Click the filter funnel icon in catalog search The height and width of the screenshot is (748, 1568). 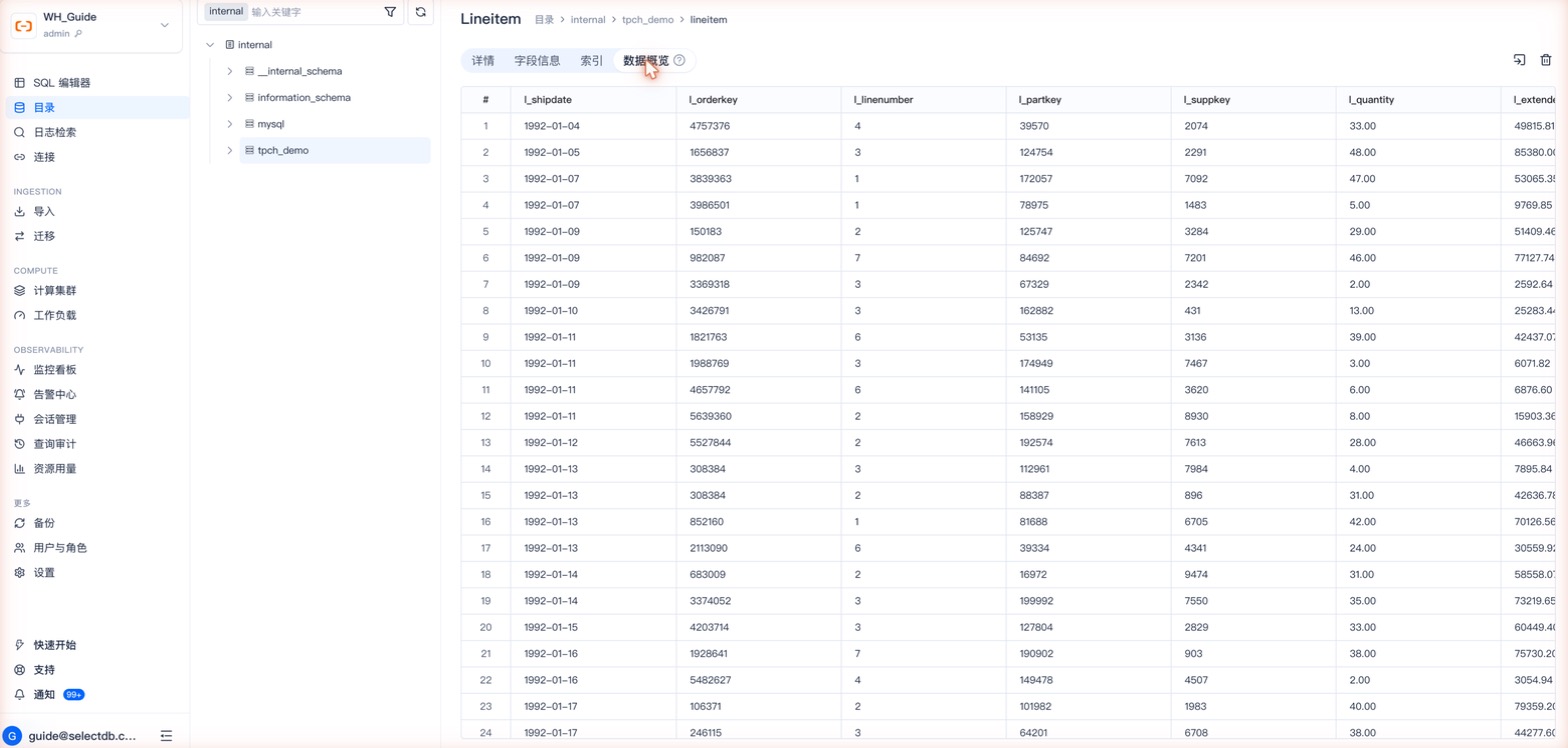coord(390,12)
